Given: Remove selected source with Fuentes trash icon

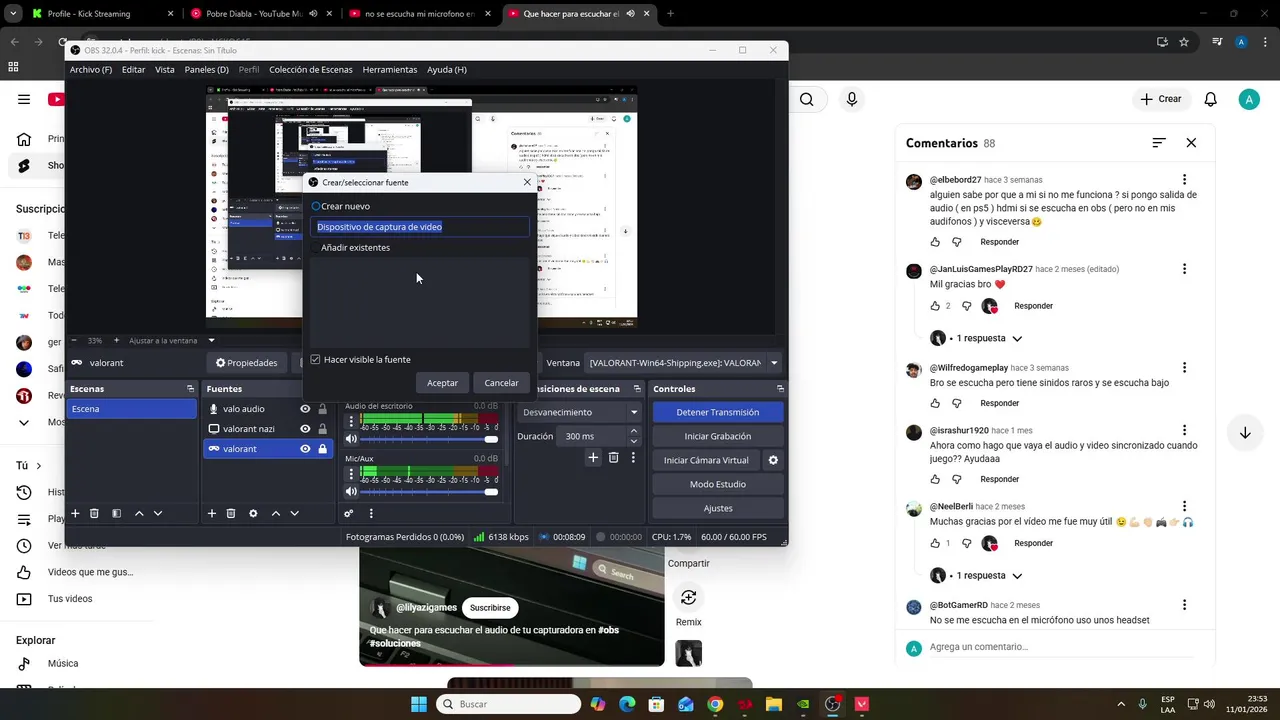Looking at the screenshot, I should point(231,513).
